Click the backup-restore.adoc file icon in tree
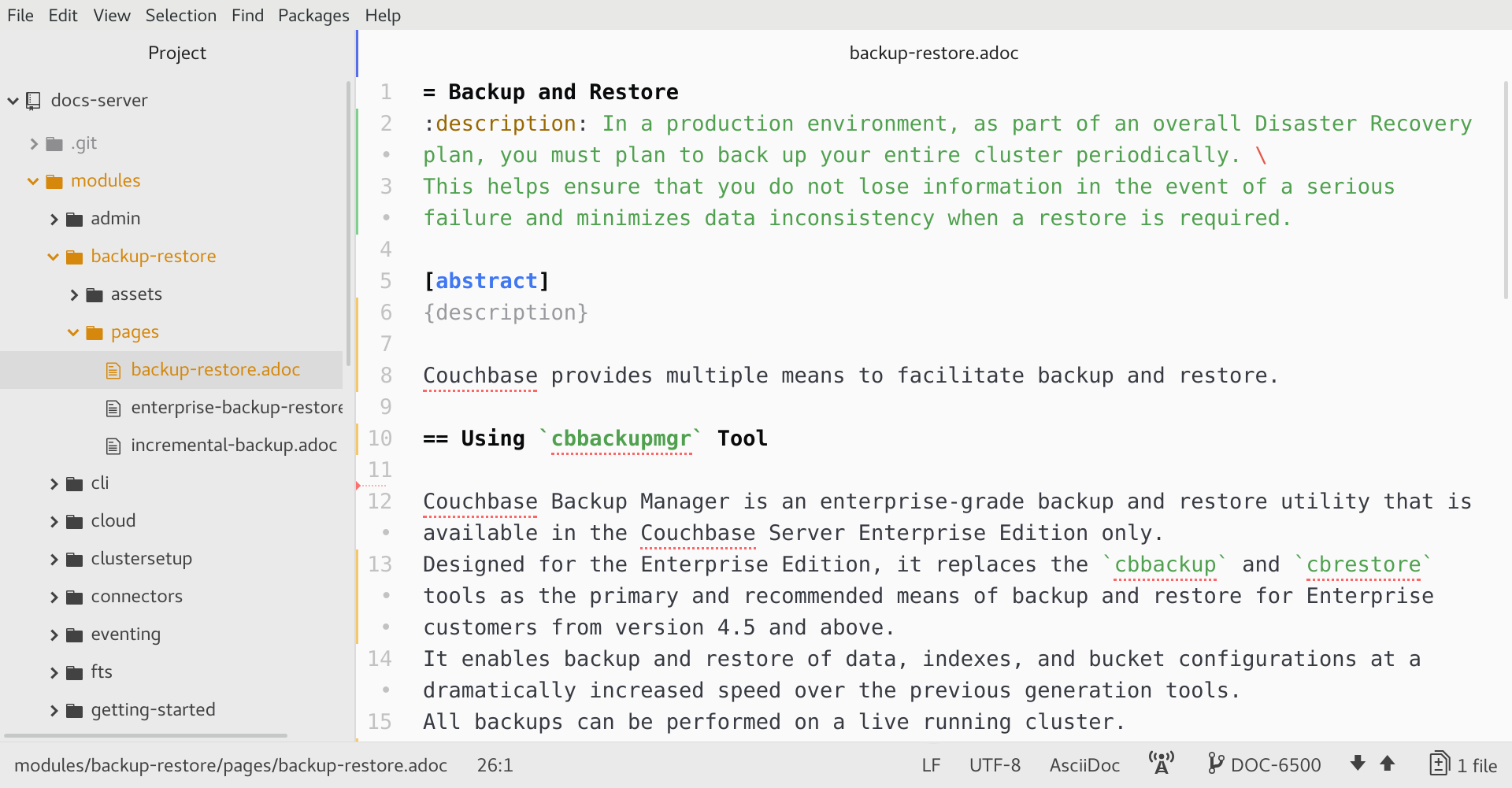The image size is (1512, 788). click(x=113, y=370)
